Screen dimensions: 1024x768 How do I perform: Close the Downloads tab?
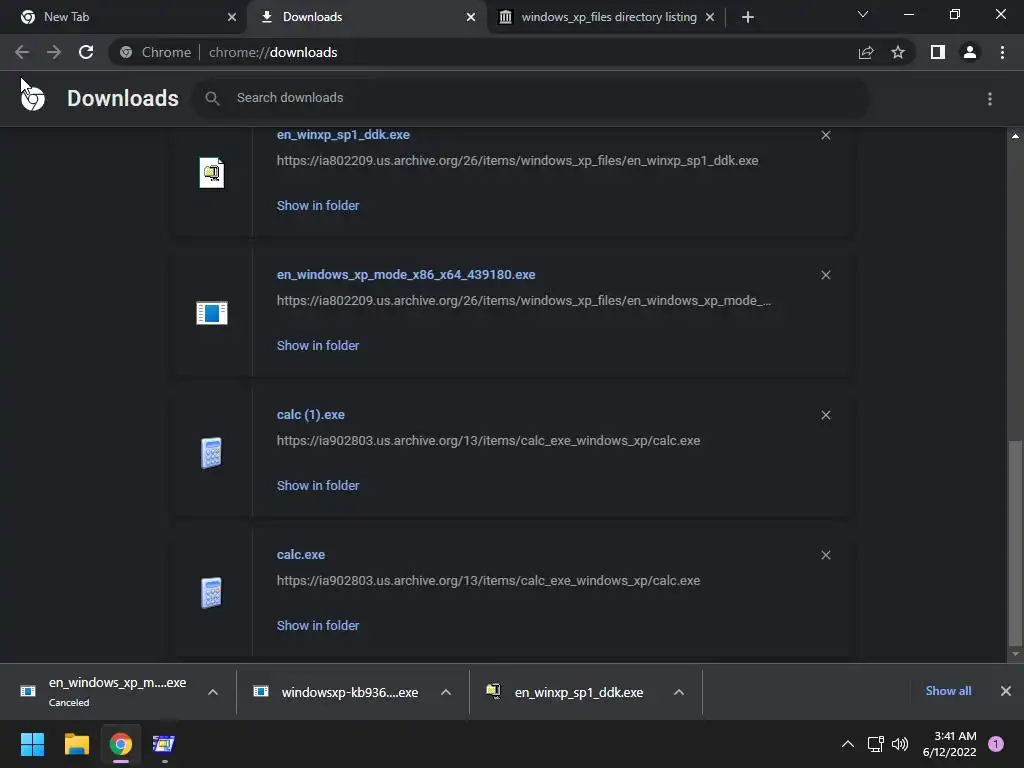471,17
